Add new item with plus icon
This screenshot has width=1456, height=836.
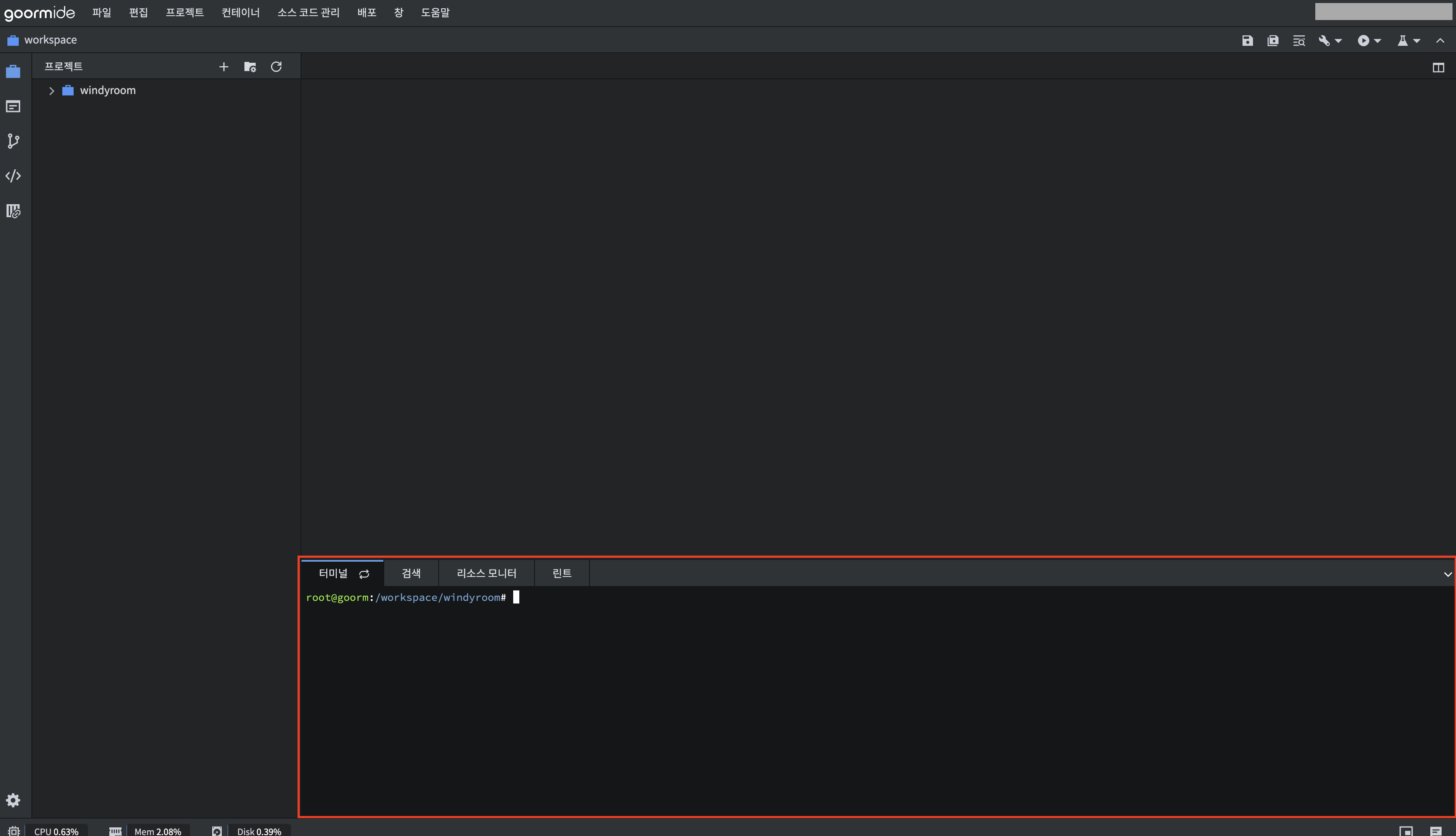(x=224, y=67)
